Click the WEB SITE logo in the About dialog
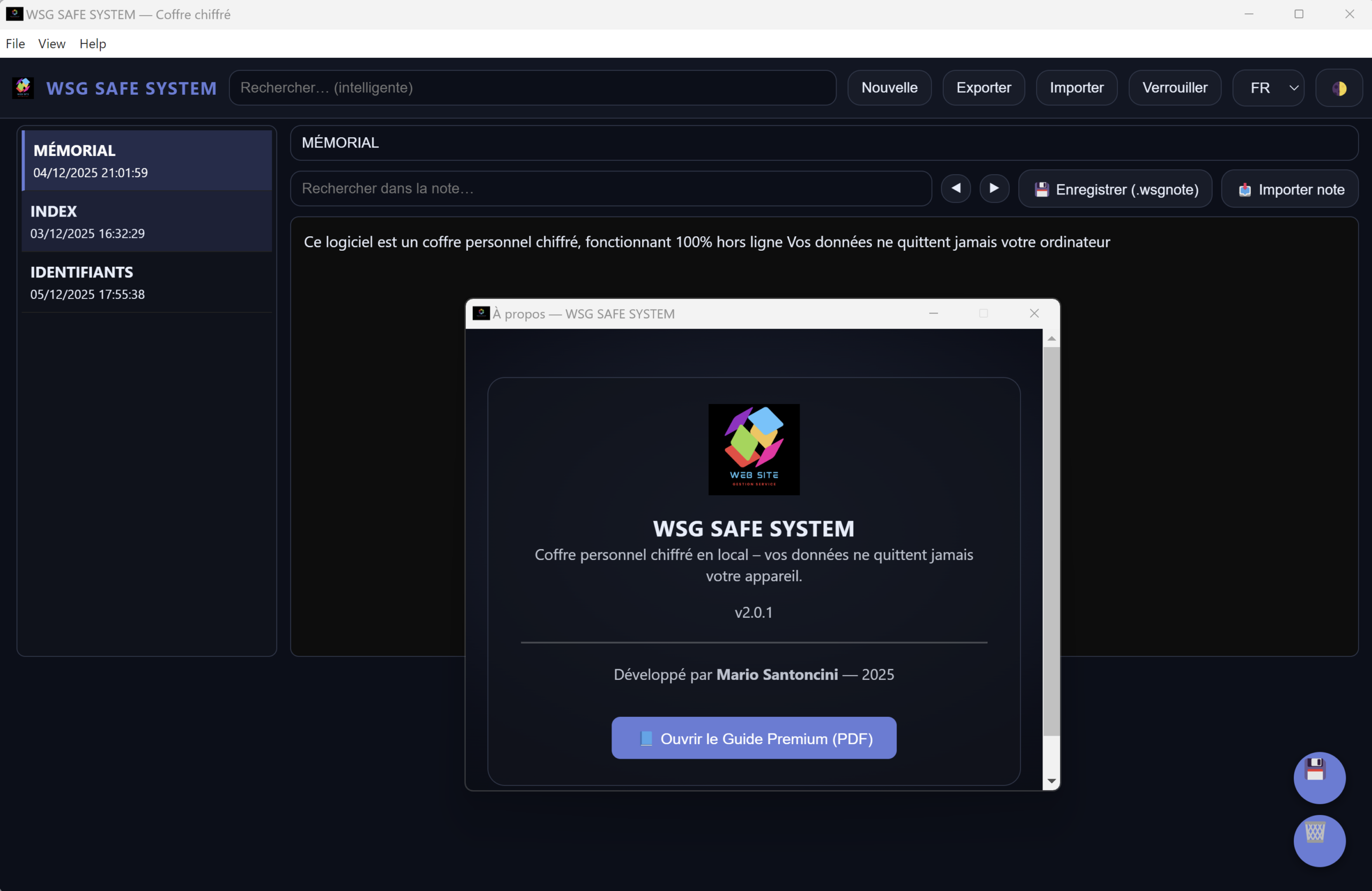 click(x=754, y=449)
